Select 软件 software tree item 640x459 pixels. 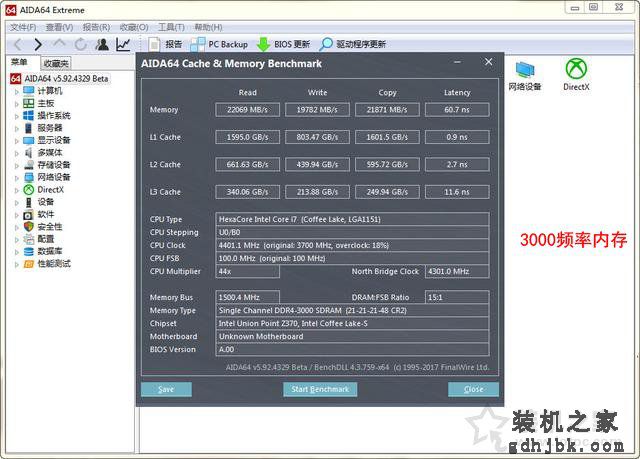(x=39, y=214)
